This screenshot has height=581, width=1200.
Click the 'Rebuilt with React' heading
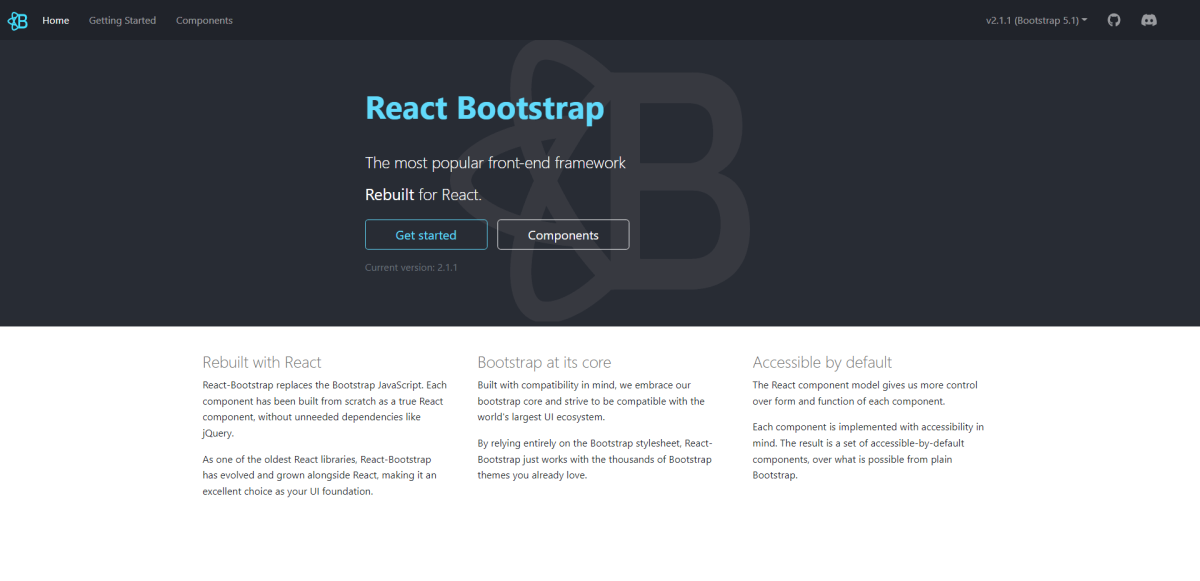point(262,362)
